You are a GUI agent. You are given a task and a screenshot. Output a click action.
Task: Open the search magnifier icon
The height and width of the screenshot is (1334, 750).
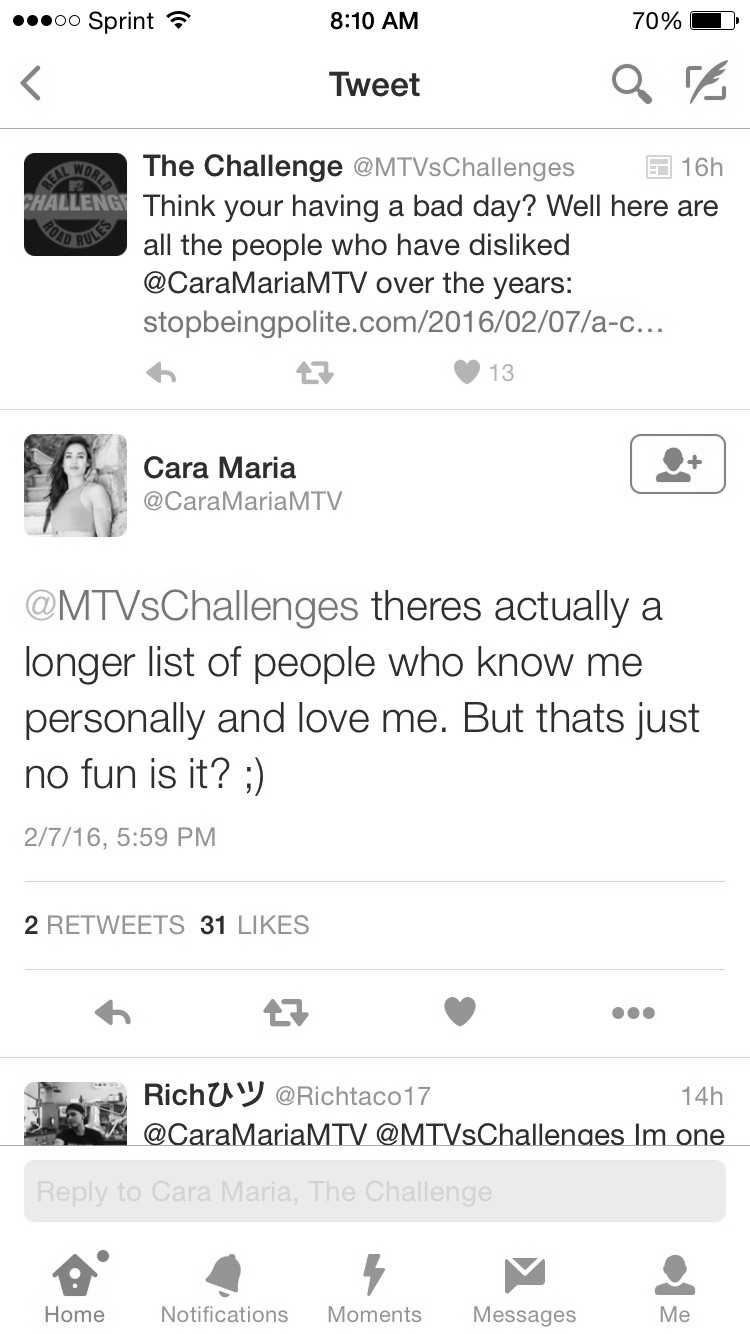(631, 85)
